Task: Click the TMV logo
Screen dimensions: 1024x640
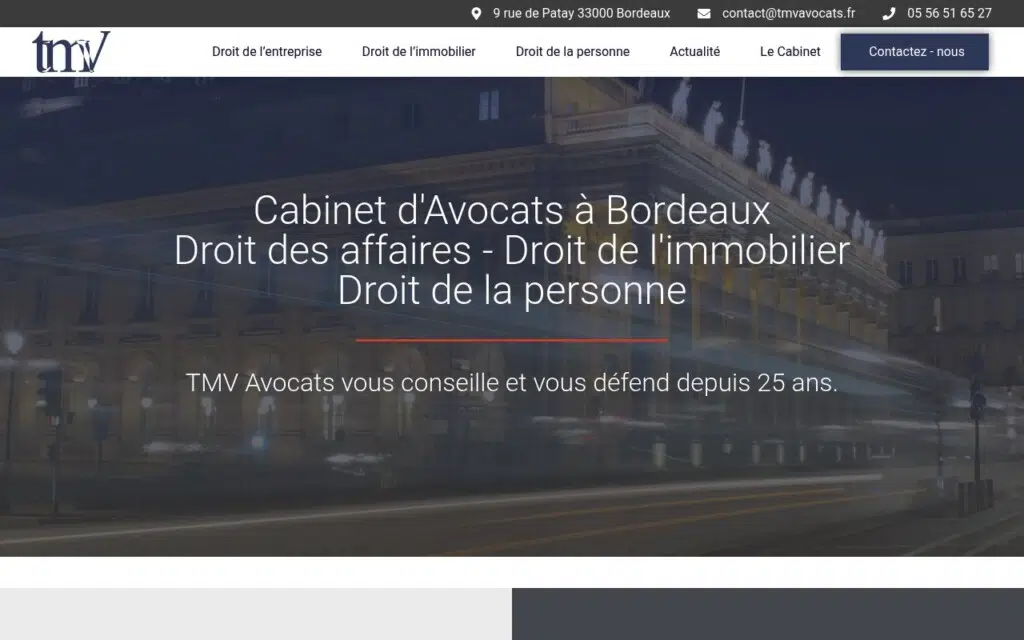Action: coord(71,52)
